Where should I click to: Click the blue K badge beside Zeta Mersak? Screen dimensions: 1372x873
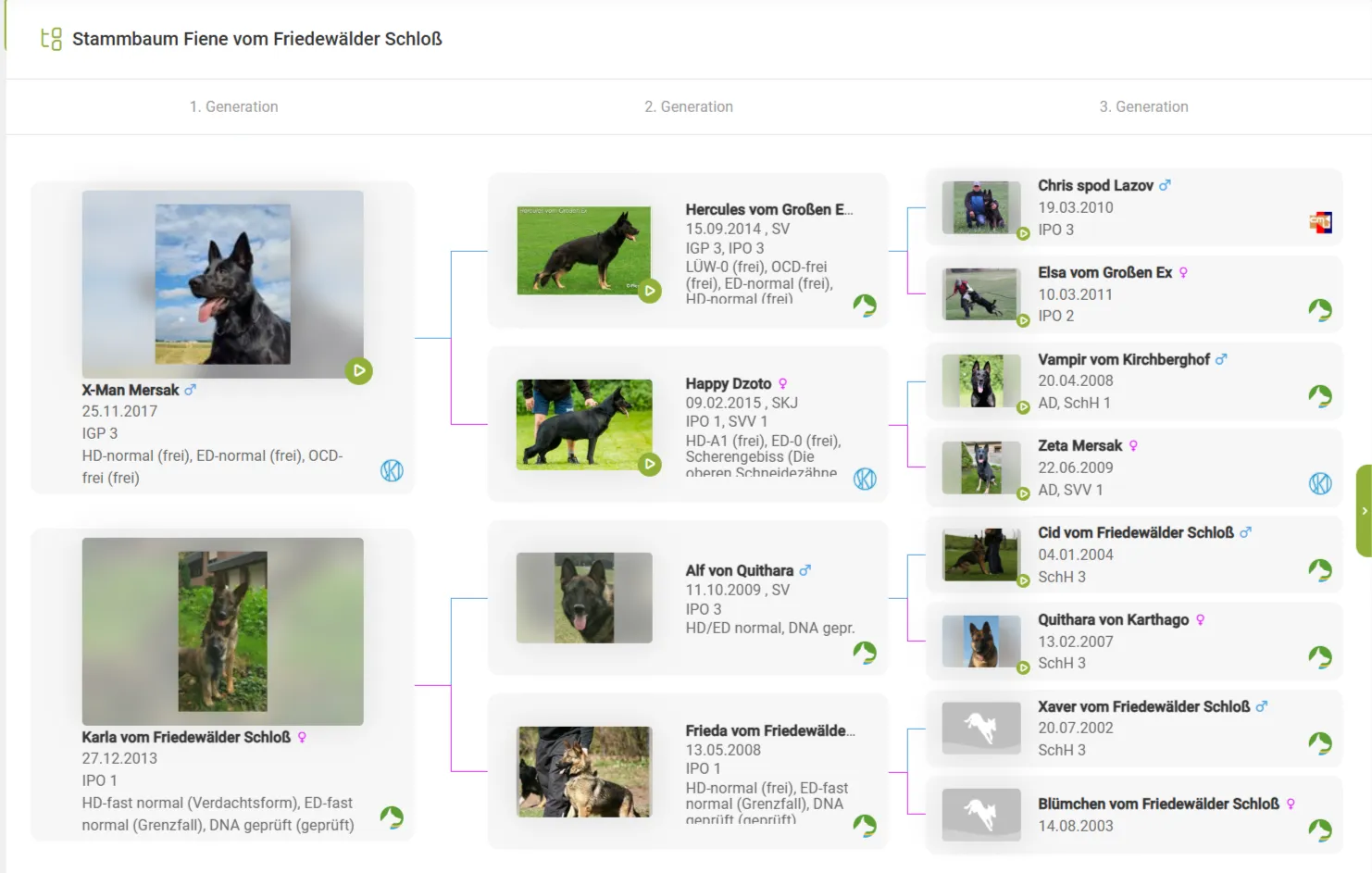coord(1320,483)
